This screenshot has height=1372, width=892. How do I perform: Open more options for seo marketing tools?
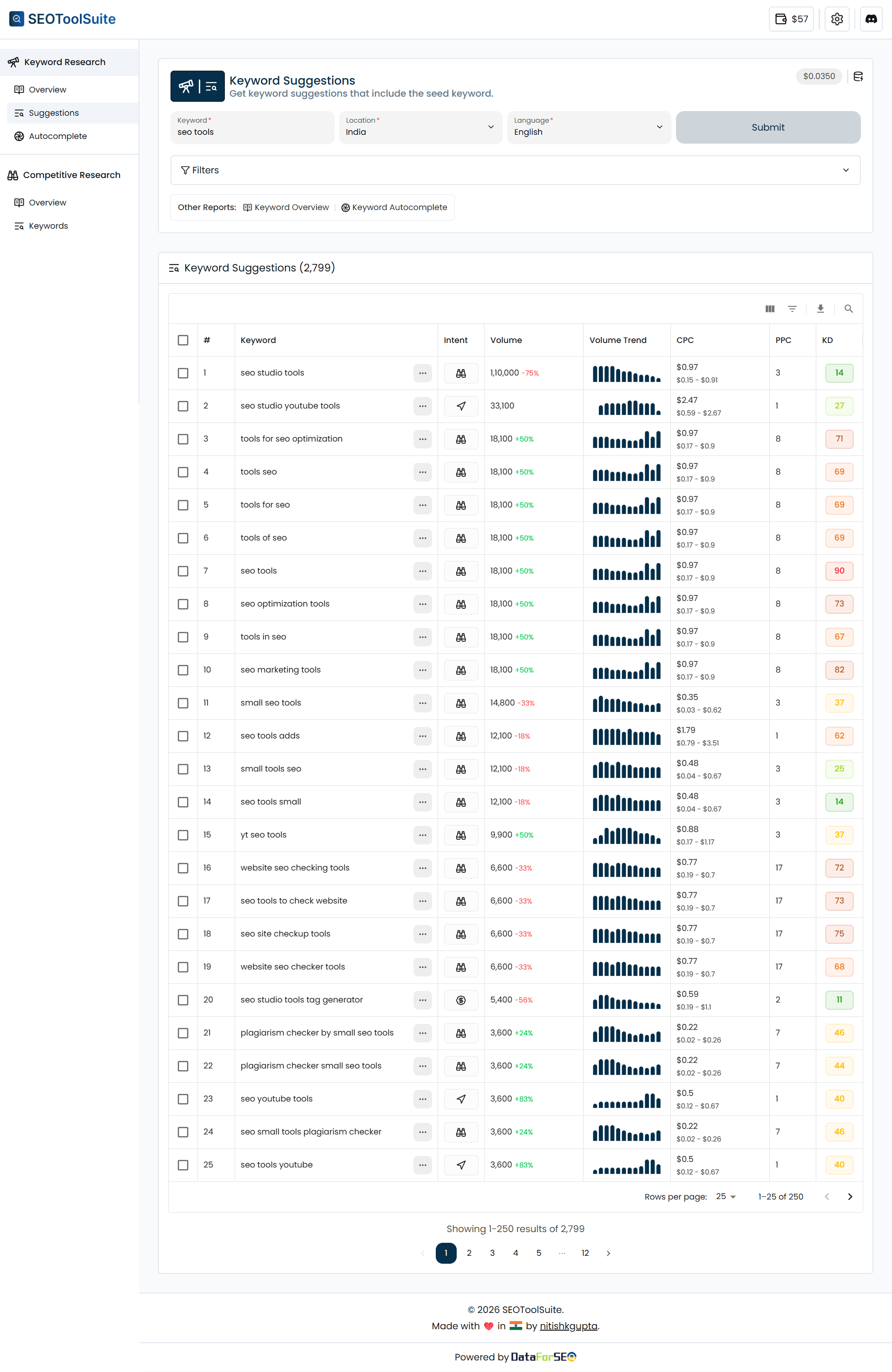[x=422, y=670]
